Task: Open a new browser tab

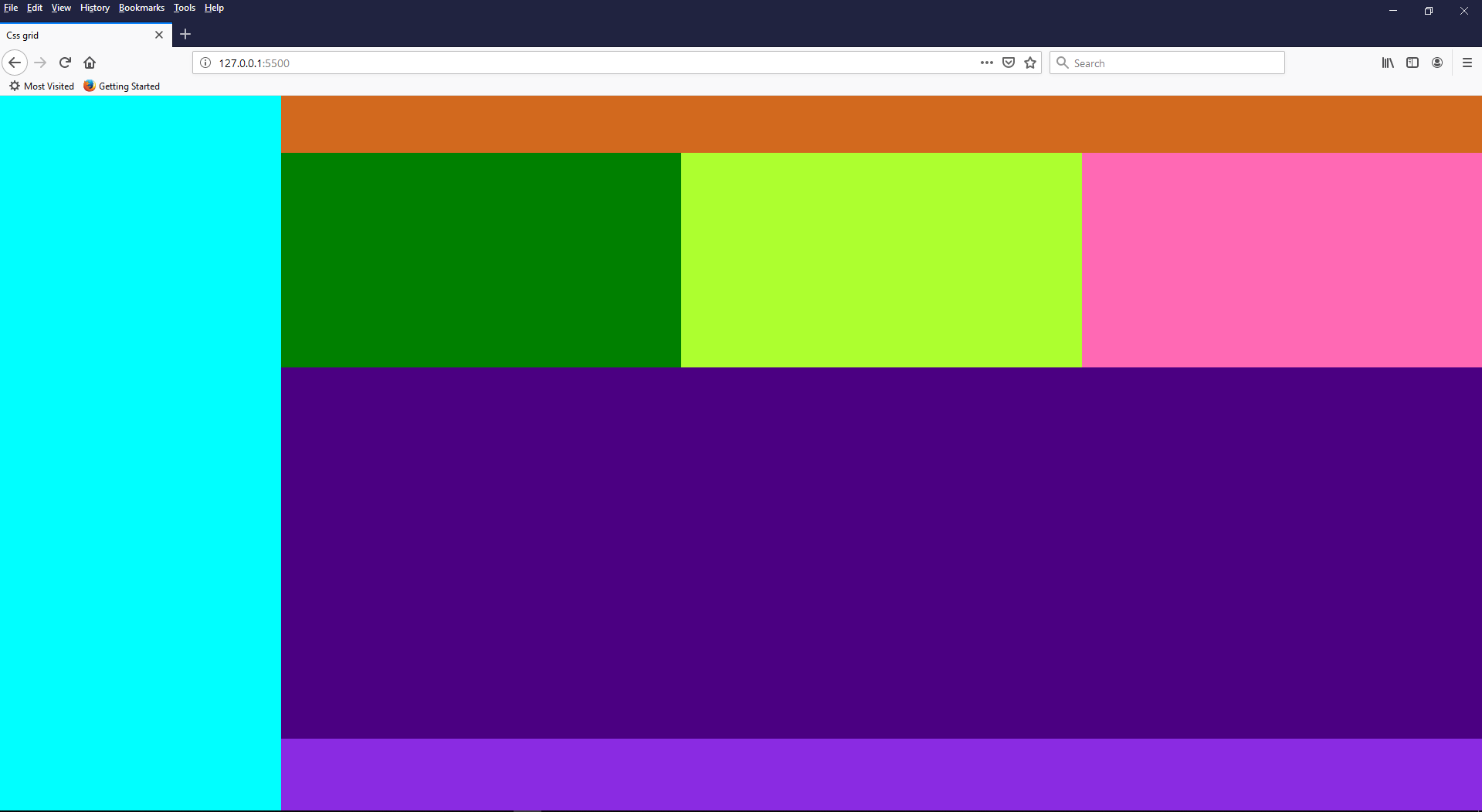Action: [185, 35]
